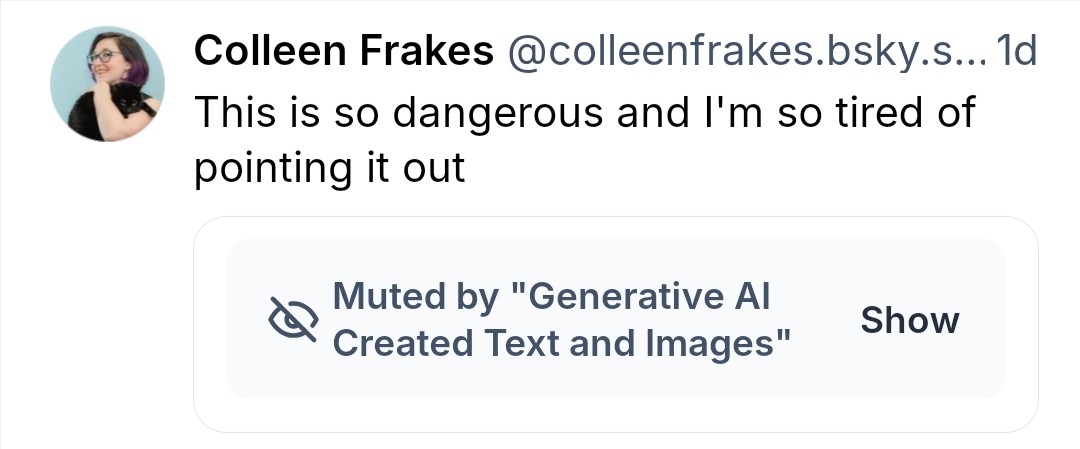The image size is (1080, 449).
Task: Open the "1d" post timestamp
Action: [1018, 51]
